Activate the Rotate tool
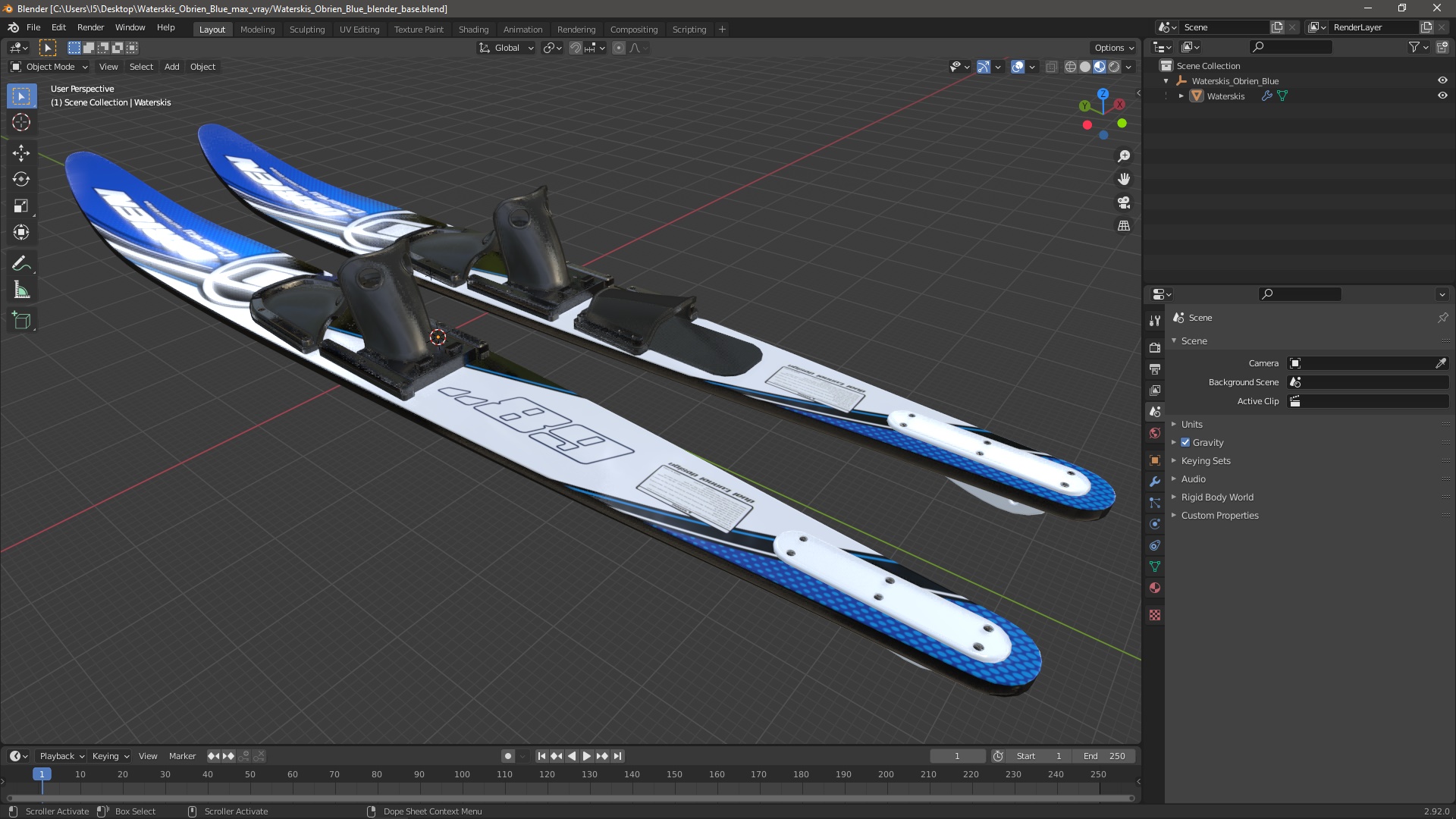Screen dimensions: 1456x819 [x=21, y=180]
